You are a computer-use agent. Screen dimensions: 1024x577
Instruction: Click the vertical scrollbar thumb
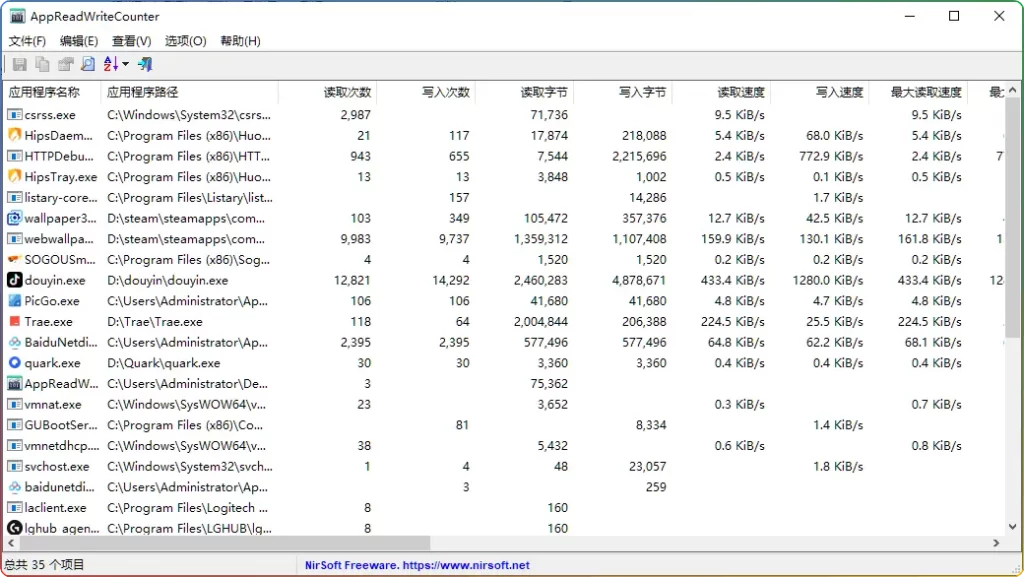click(1012, 217)
